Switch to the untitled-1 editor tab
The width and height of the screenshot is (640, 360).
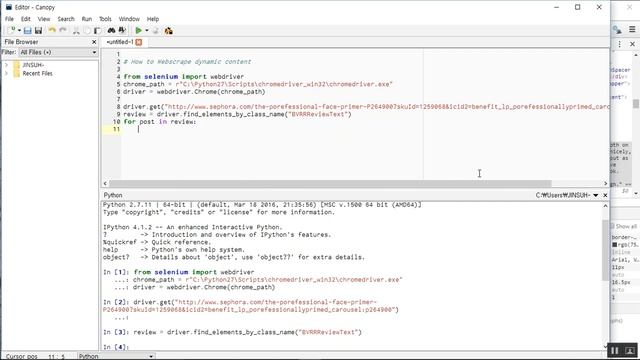119,42
